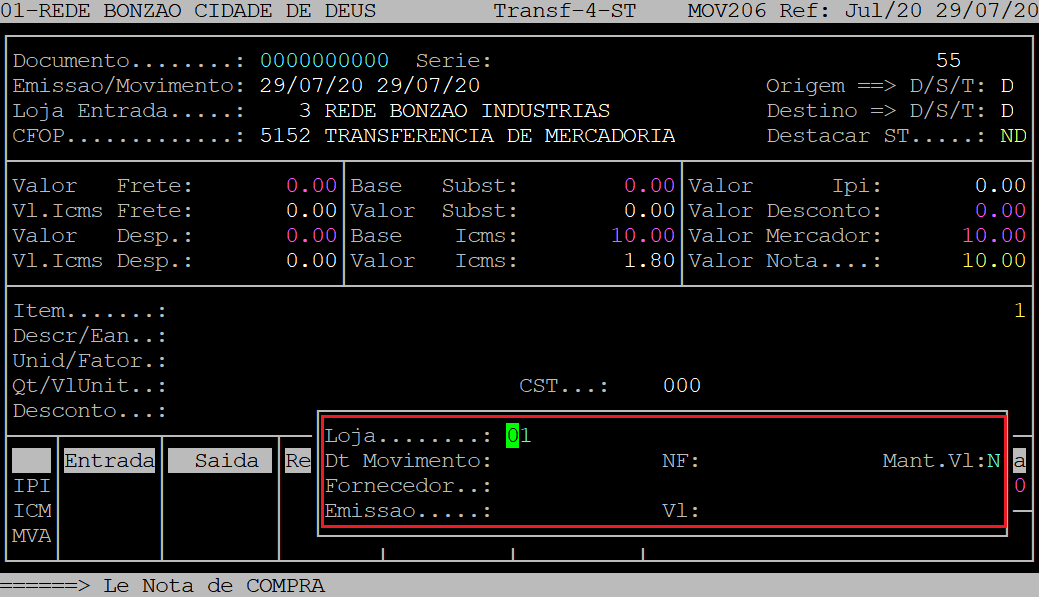Select the Entrada column header
Viewport: 1039px width, 597px height.
(109, 461)
